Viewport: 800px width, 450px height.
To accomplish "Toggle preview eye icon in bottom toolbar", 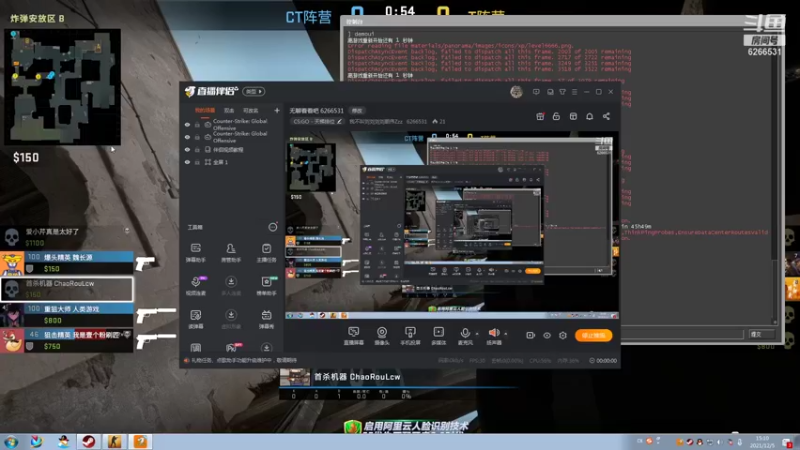I will click(547, 335).
